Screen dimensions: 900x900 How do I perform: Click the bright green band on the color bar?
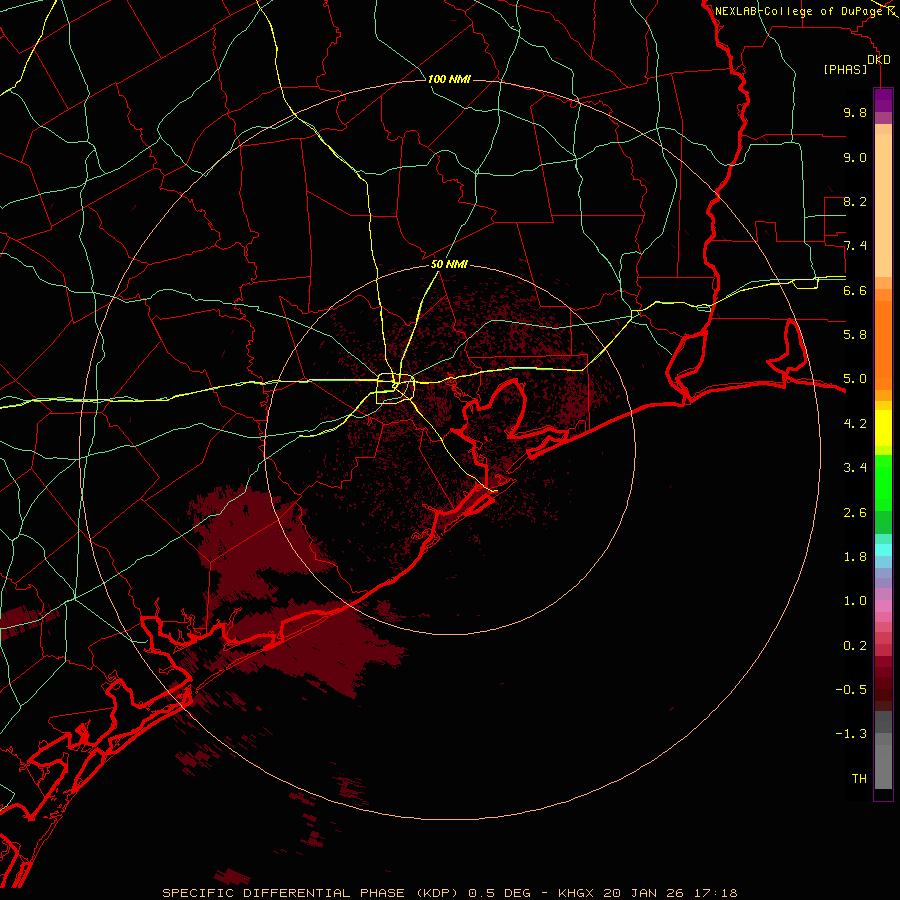pyautogui.click(x=883, y=483)
